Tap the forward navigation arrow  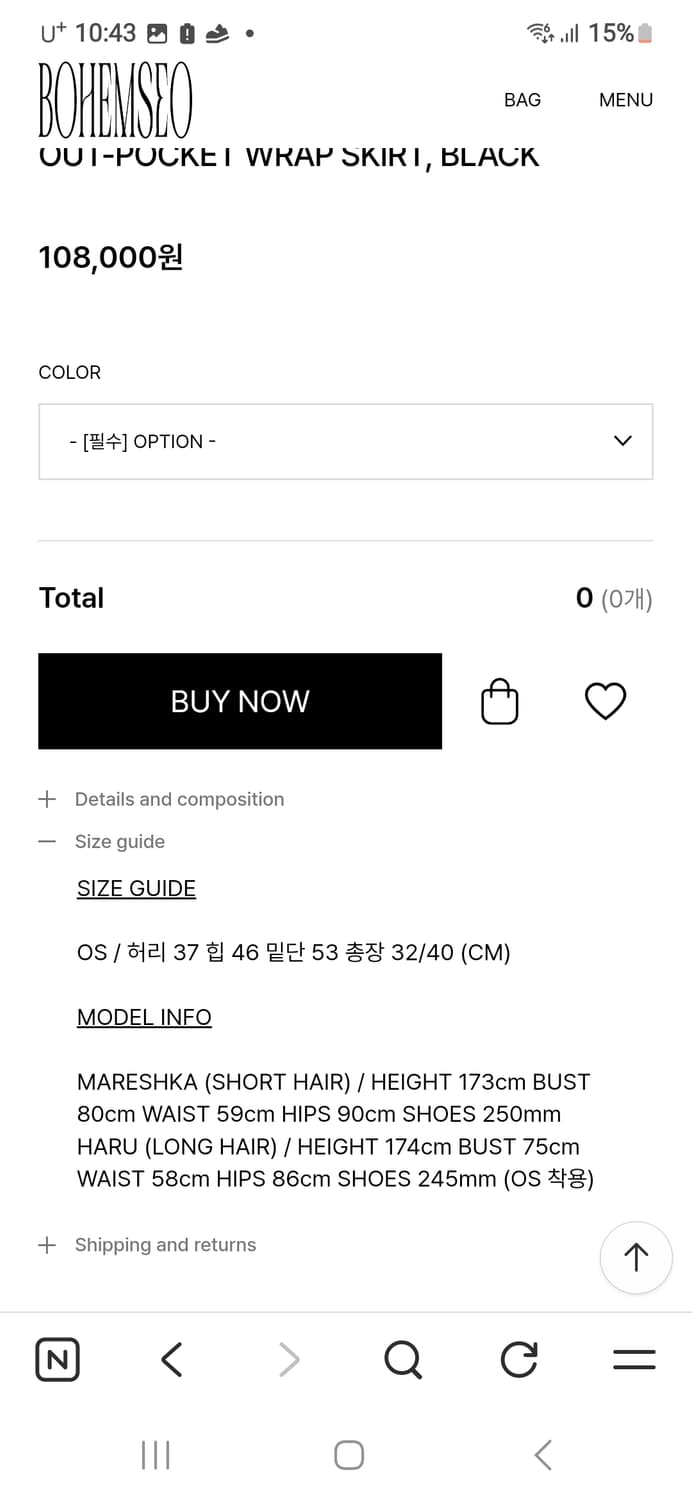tap(288, 1359)
